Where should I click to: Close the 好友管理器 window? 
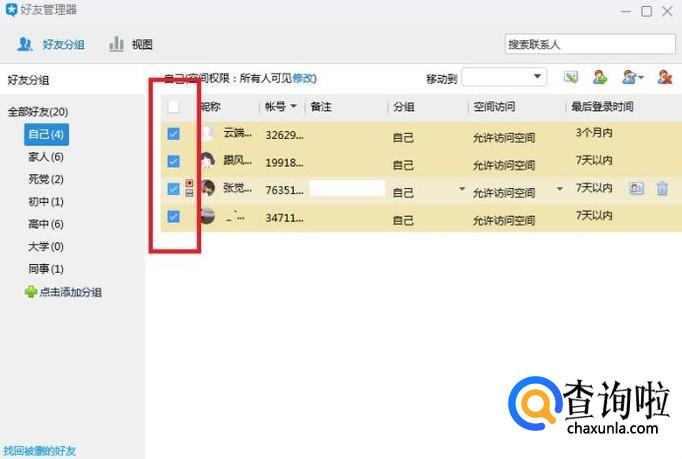click(667, 11)
